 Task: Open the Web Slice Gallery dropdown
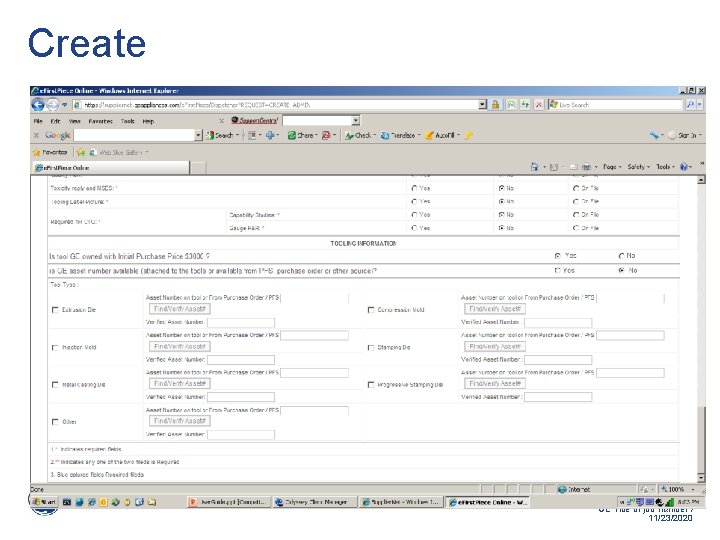146,152
